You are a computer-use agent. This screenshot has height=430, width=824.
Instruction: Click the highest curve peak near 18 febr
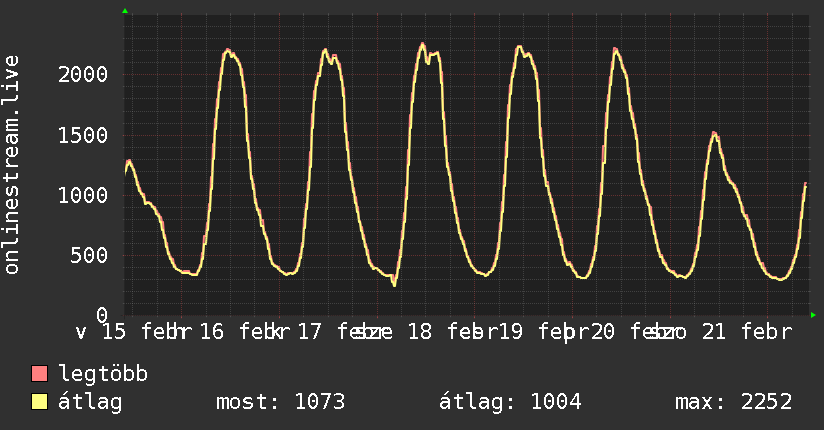422,44
